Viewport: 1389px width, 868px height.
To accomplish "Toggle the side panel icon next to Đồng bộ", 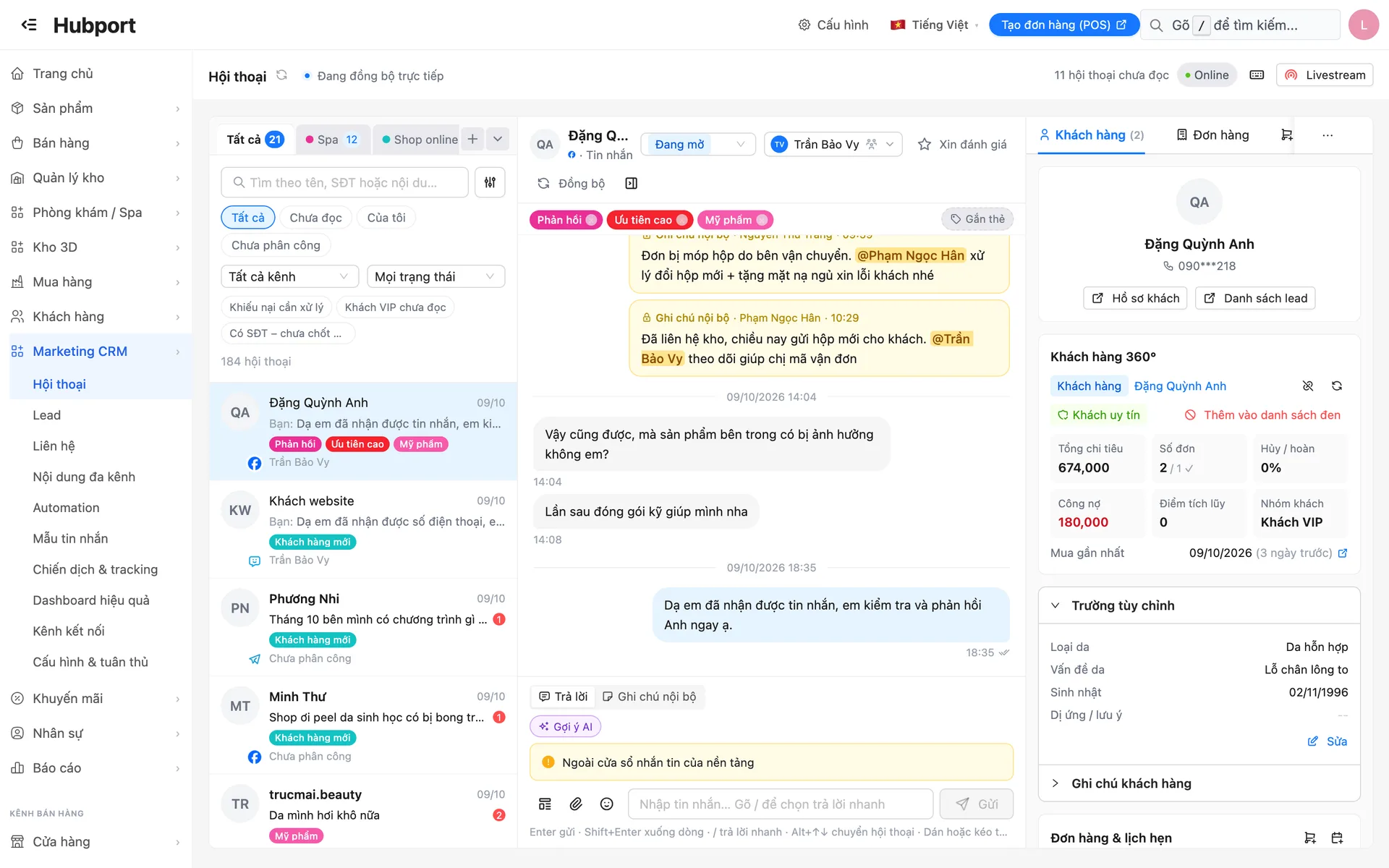I will pos(631,184).
